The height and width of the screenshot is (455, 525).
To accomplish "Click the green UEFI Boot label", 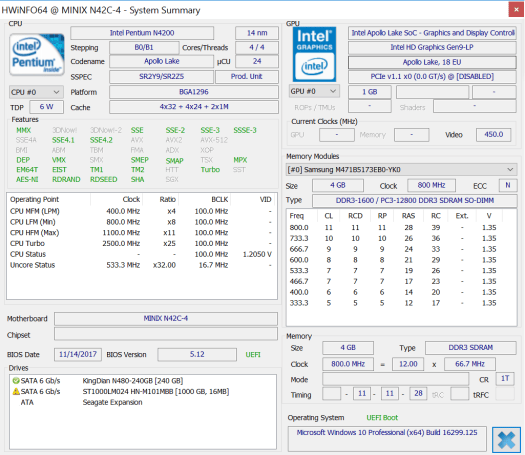I will tap(382, 418).
